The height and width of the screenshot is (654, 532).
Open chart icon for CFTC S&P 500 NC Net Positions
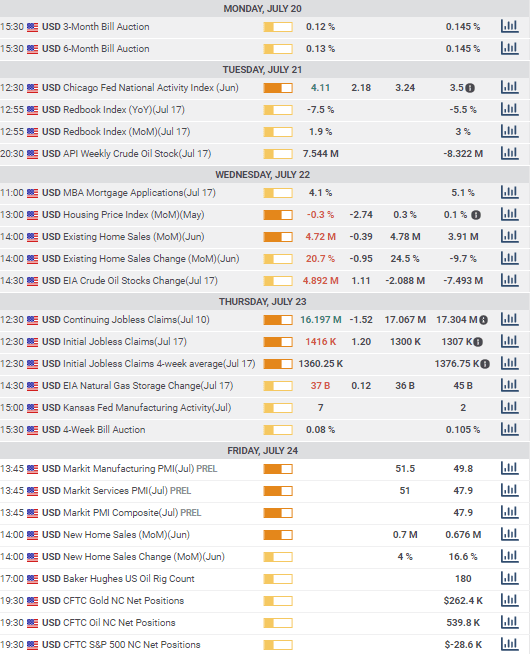coord(509,644)
